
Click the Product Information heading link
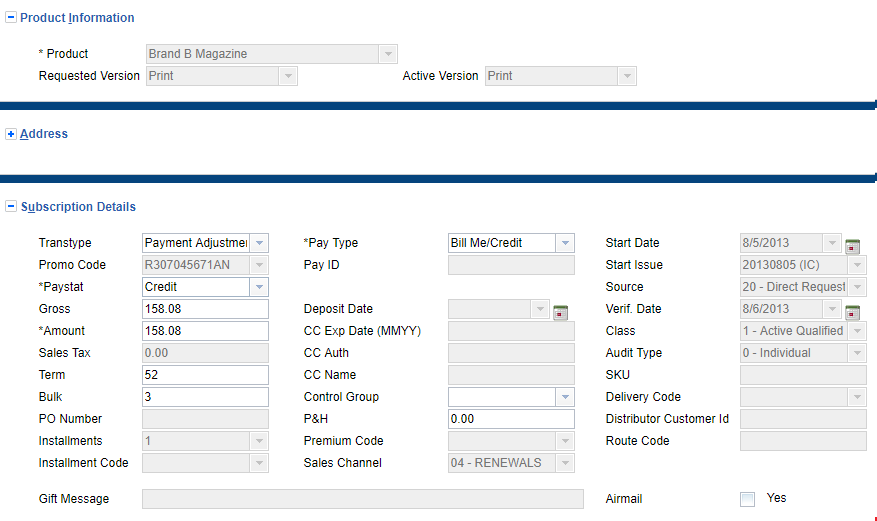click(x=77, y=18)
